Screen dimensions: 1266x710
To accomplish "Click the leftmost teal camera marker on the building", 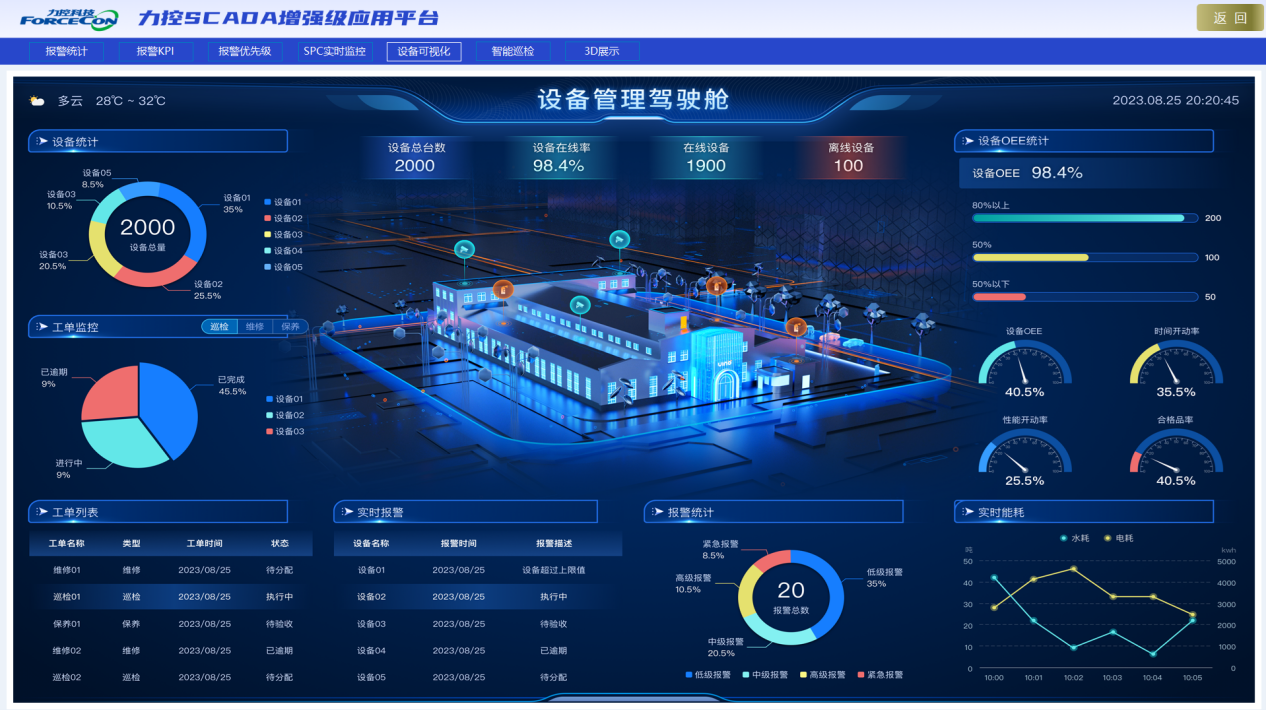I will click(x=464, y=249).
